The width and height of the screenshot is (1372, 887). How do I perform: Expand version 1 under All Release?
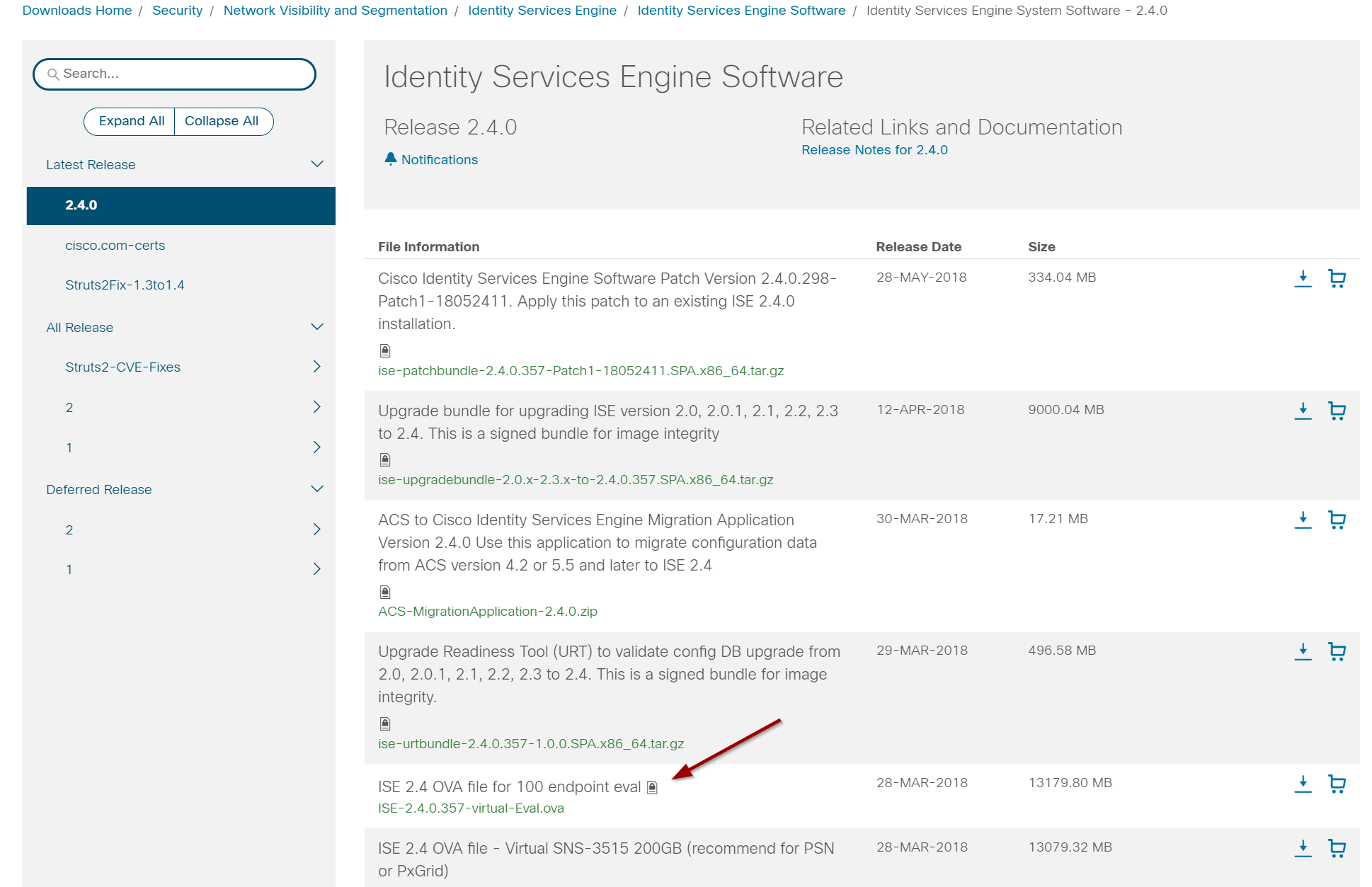pos(317,447)
